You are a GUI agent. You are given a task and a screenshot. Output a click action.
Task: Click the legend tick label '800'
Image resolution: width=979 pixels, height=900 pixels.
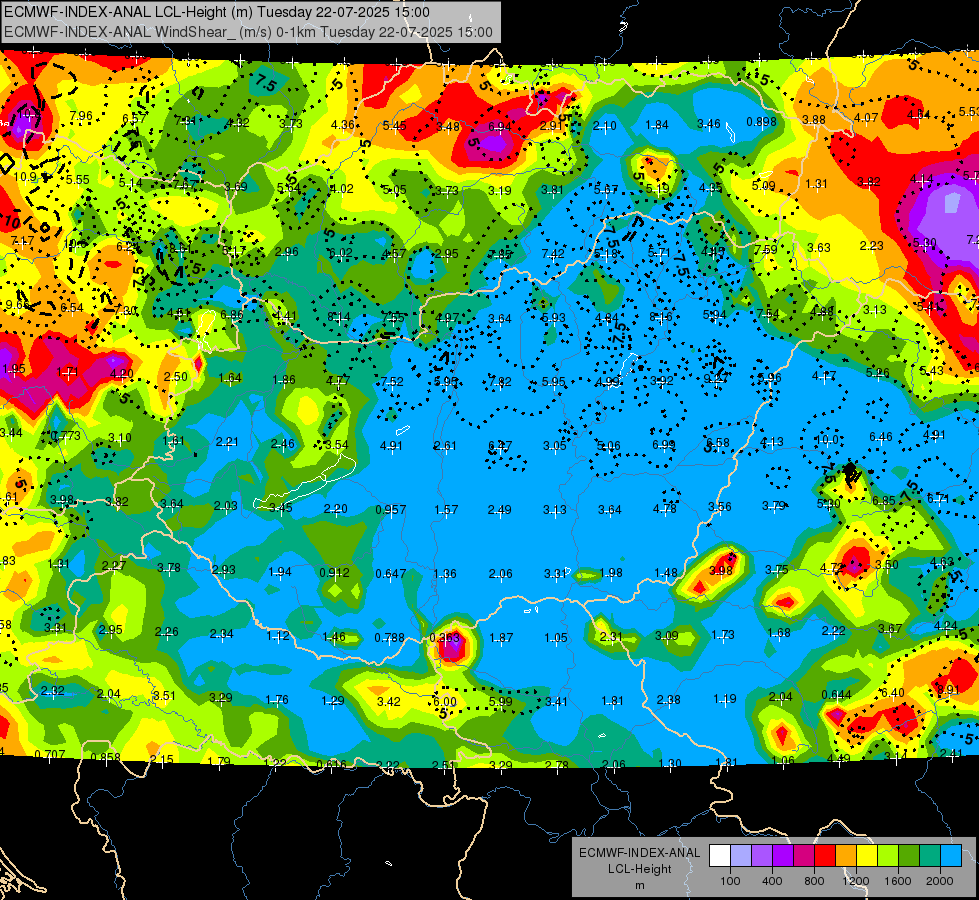pyautogui.click(x=814, y=881)
